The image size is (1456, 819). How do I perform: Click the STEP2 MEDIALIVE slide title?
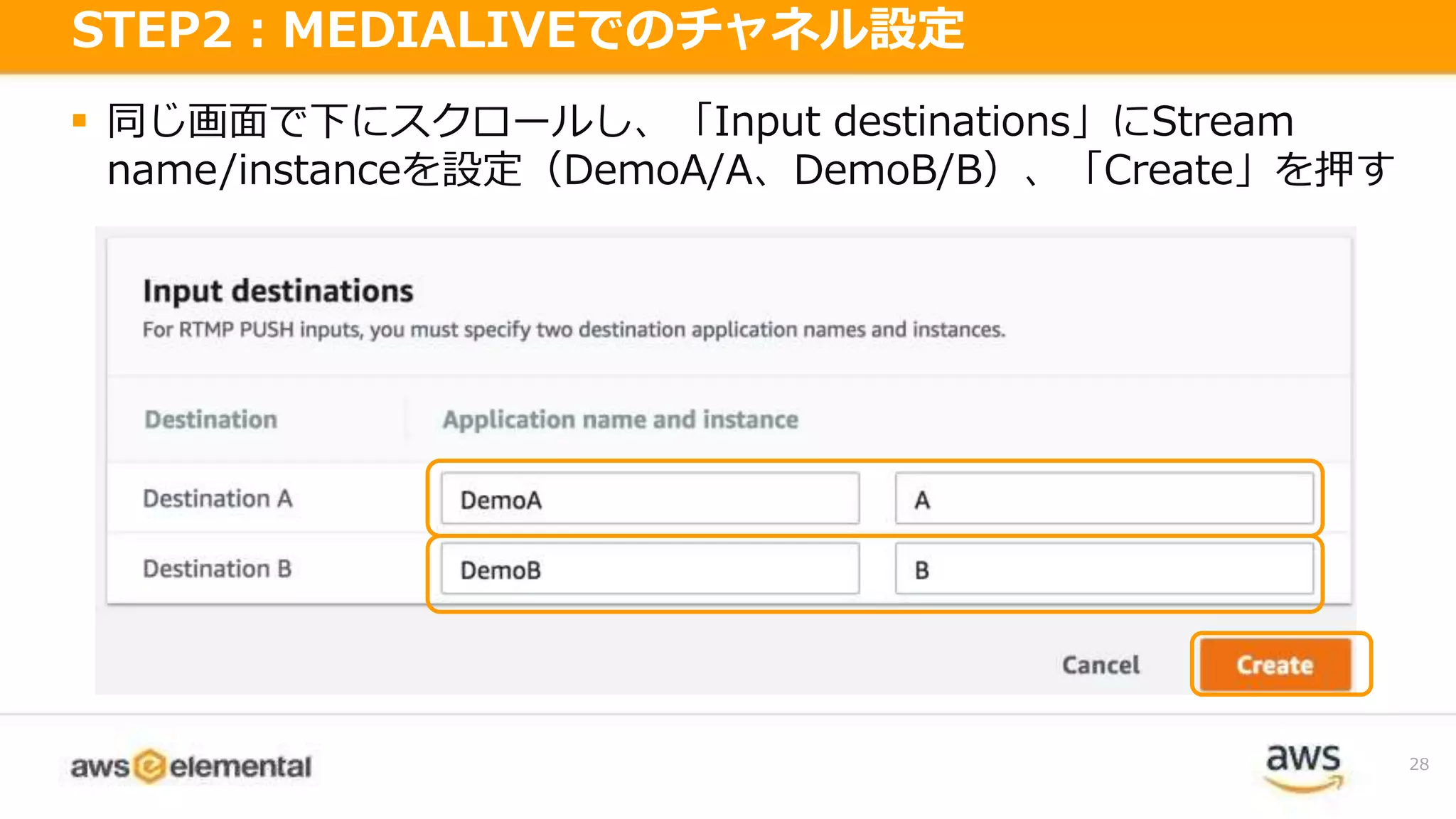point(518,30)
